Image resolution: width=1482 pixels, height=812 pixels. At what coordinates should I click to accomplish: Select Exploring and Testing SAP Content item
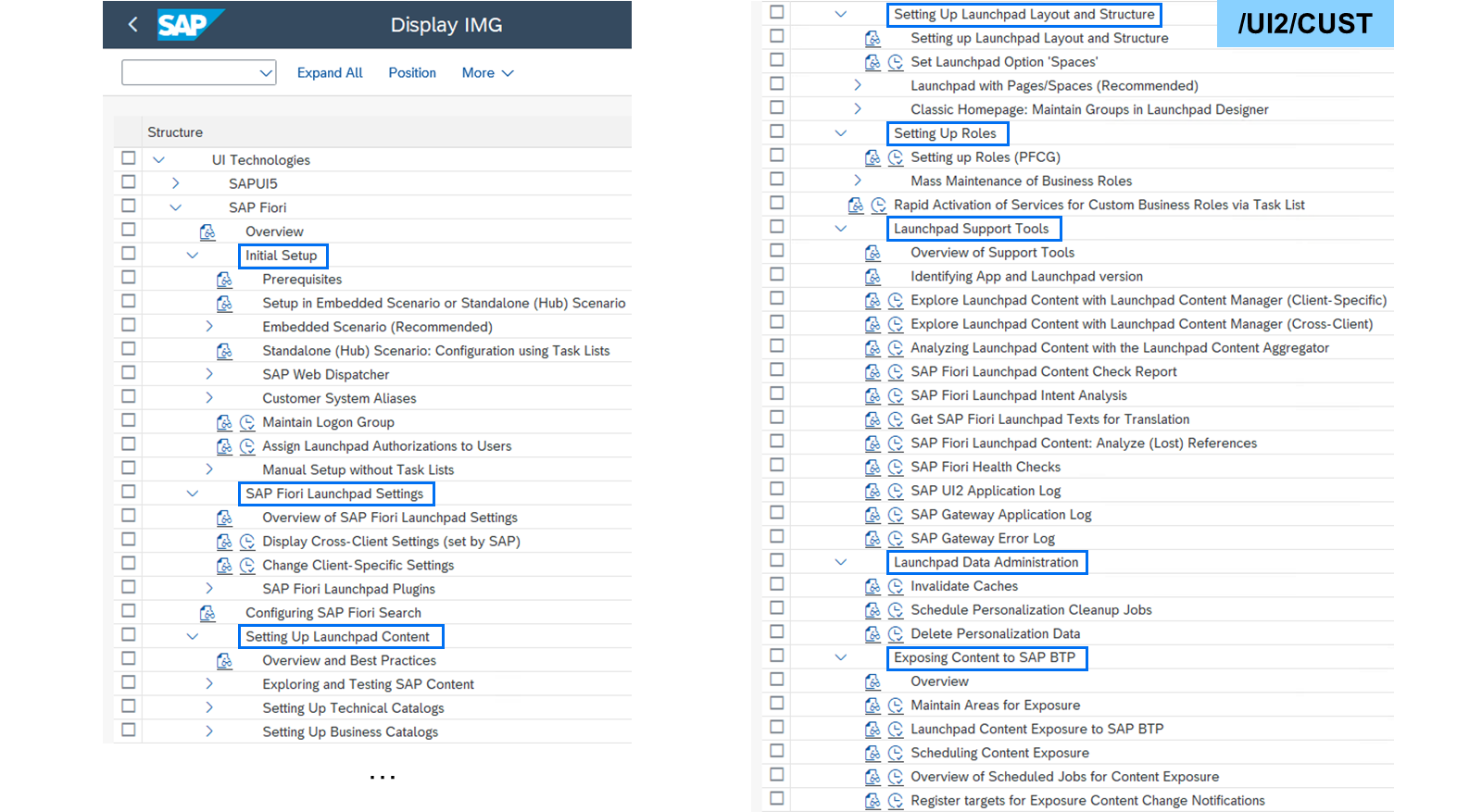368,684
